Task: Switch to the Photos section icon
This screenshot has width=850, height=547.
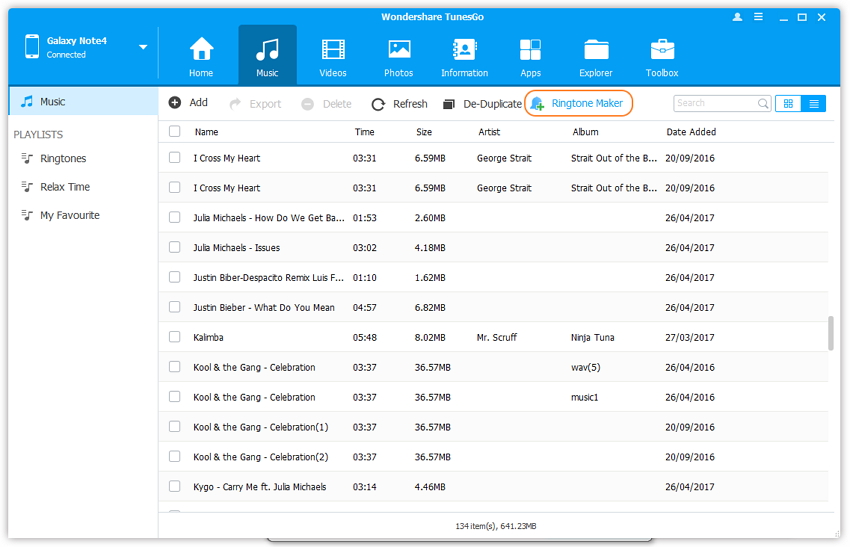Action: 399,50
